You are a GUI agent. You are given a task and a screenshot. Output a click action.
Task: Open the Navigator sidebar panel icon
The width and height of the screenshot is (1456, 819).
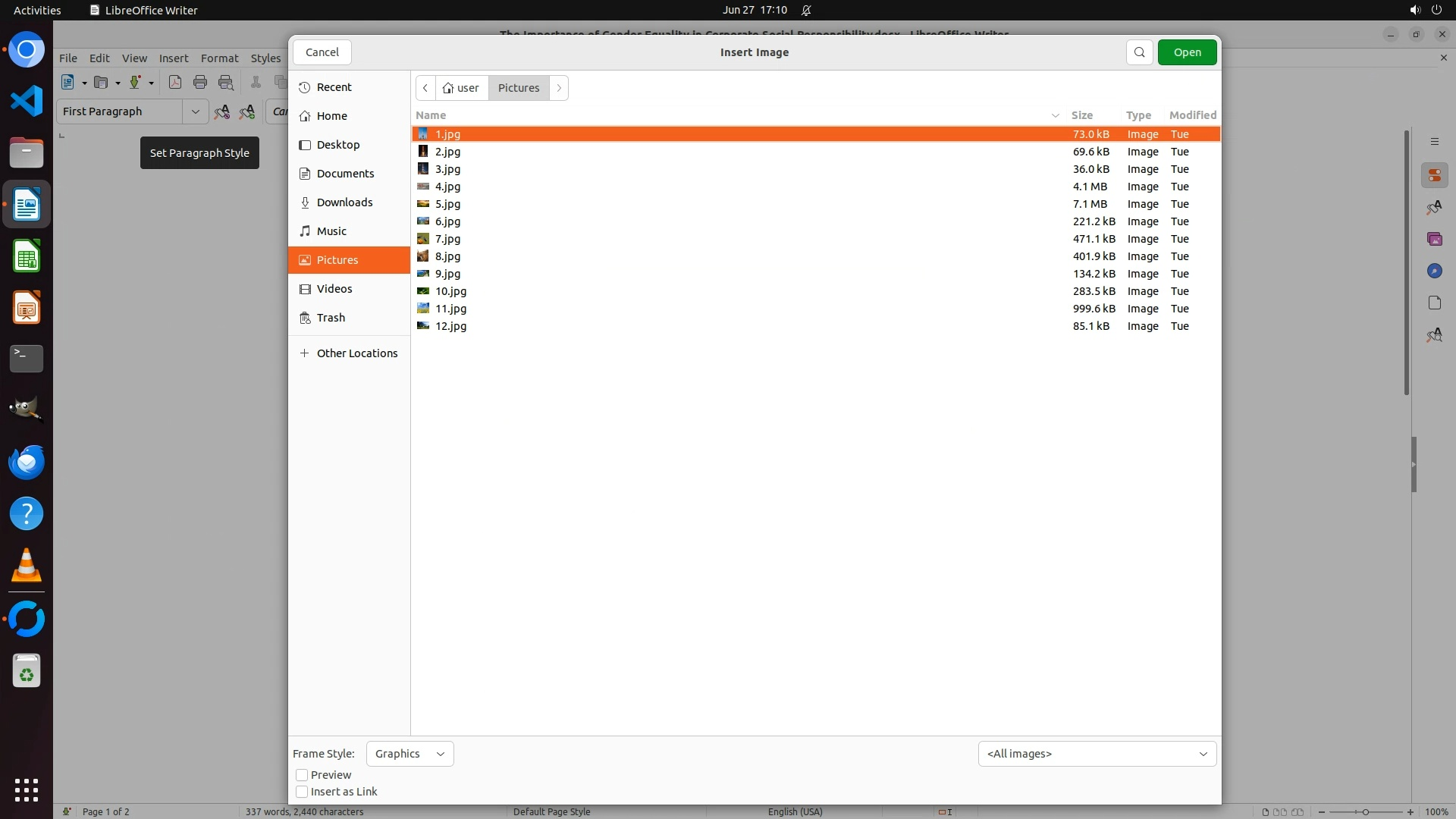(1434, 271)
